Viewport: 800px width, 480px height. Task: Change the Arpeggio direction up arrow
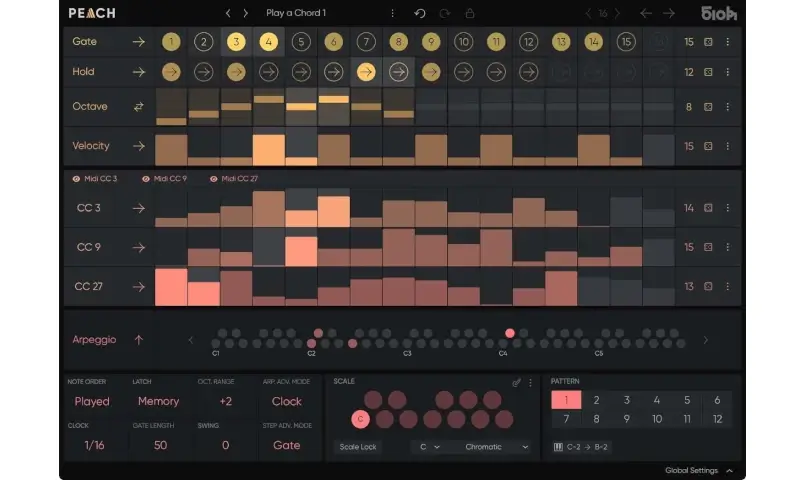point(138,340)
